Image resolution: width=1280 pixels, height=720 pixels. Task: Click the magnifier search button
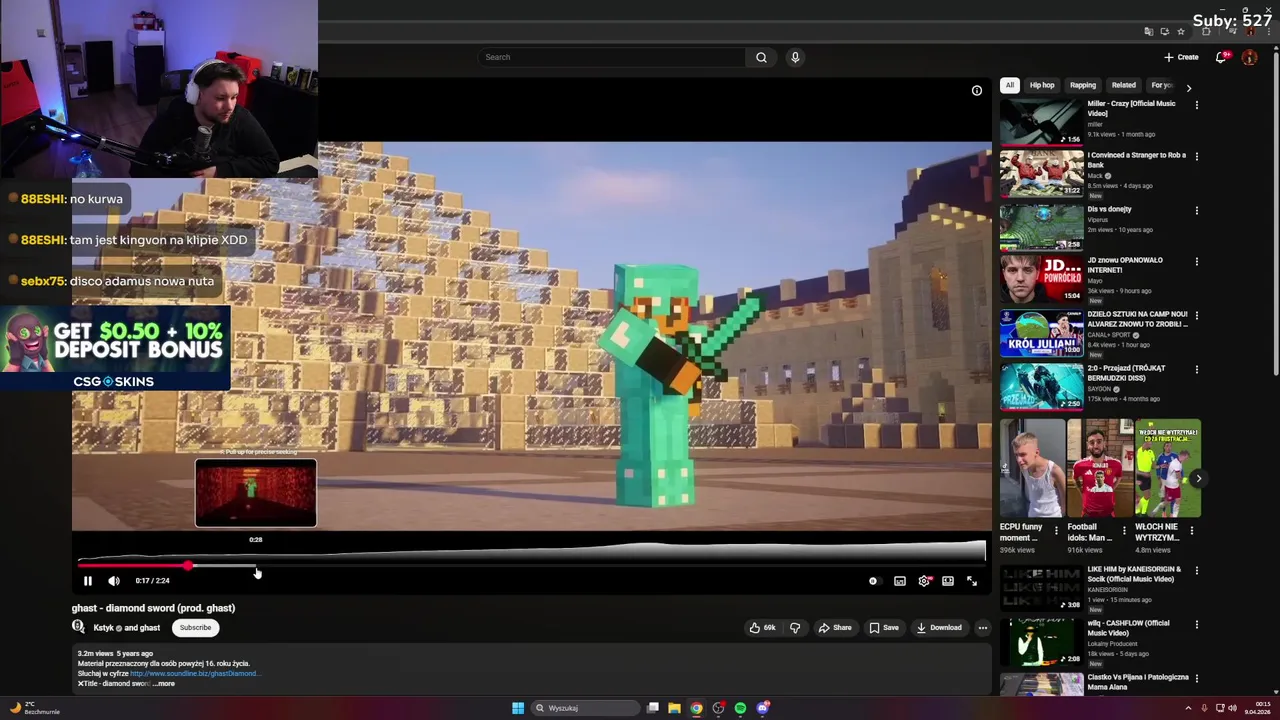pos(761,57)
